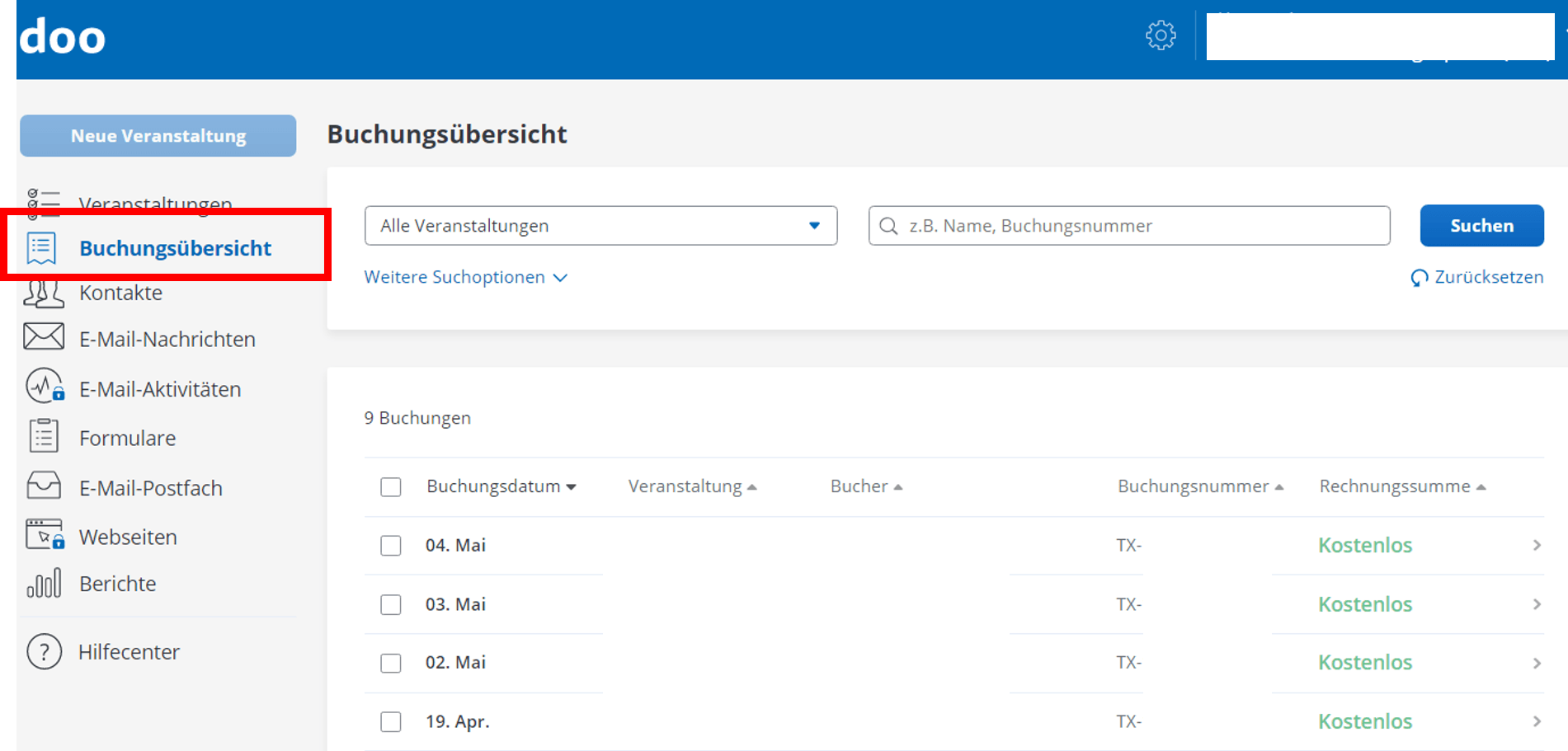Open the E-Mail-Postfach inbox icon
The width and height of the screenshot is (1568, 751).
(x=44, y=486)
